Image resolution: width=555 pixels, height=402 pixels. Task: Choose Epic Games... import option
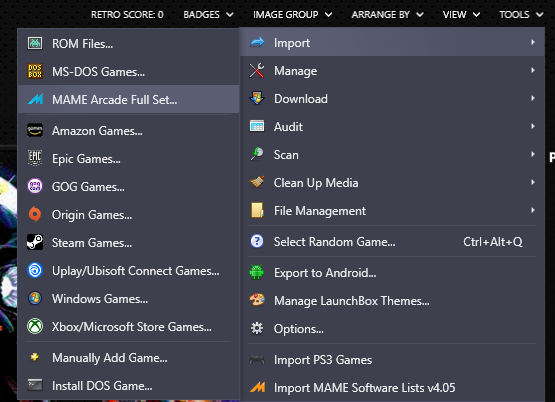click(x=128, y=158)
